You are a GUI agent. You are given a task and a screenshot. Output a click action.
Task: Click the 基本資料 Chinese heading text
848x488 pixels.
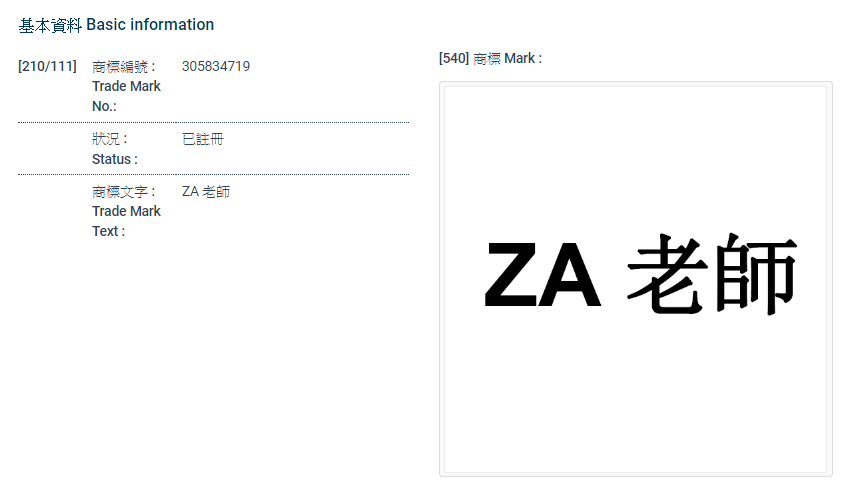point(50,25)
